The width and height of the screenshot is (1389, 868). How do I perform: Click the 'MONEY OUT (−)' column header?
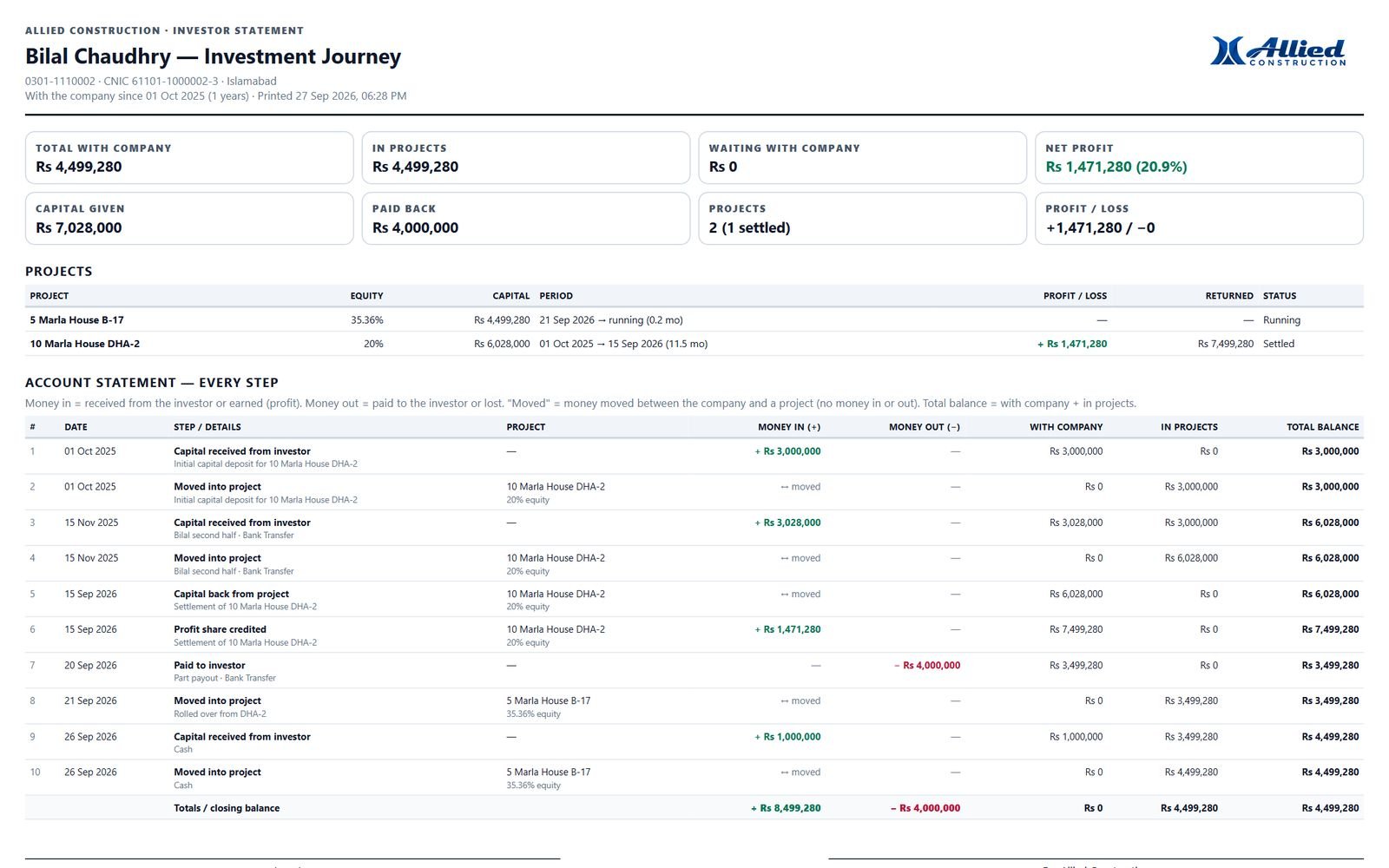click(925, 427)
